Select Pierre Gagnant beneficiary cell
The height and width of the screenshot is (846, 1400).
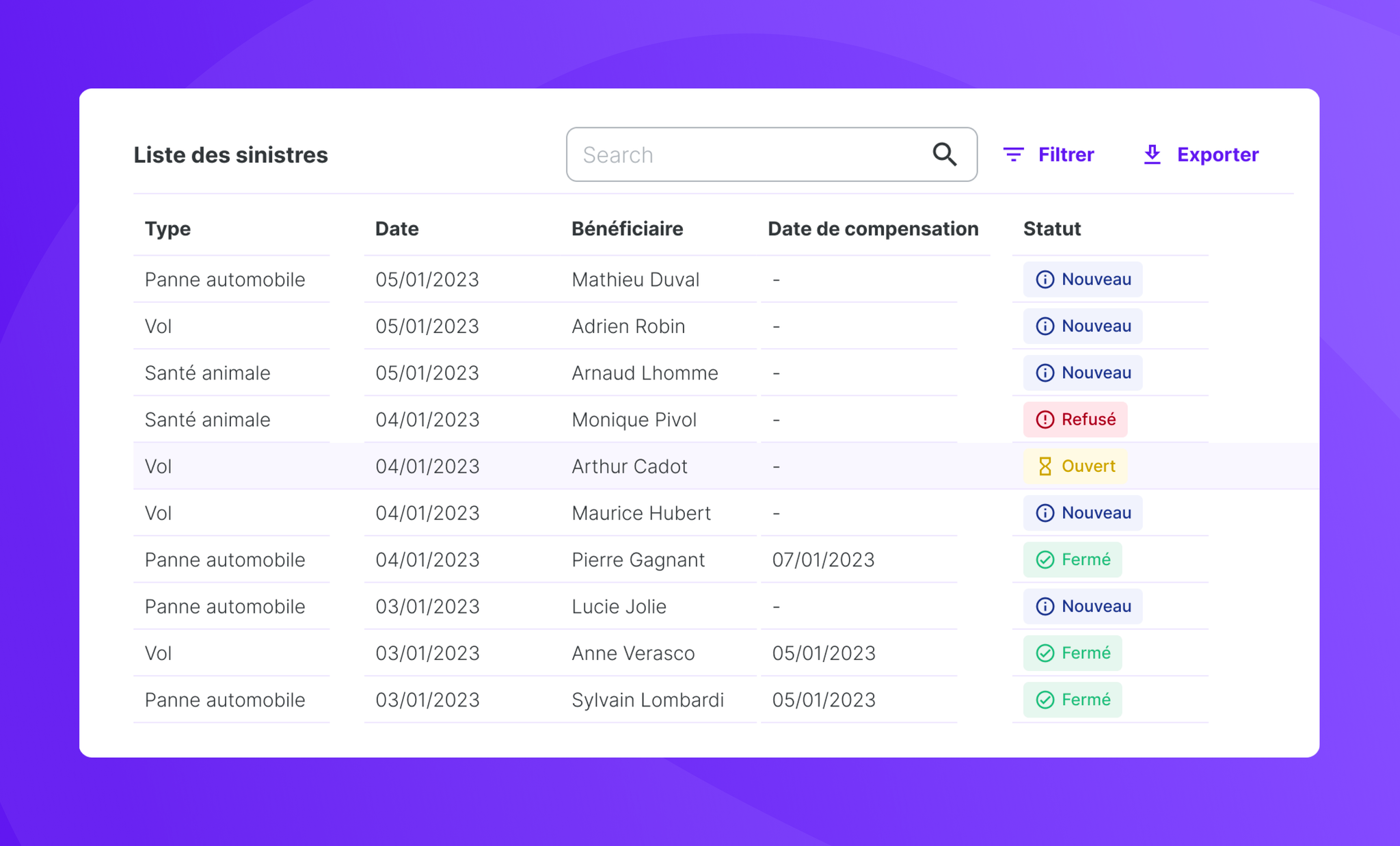638,559
